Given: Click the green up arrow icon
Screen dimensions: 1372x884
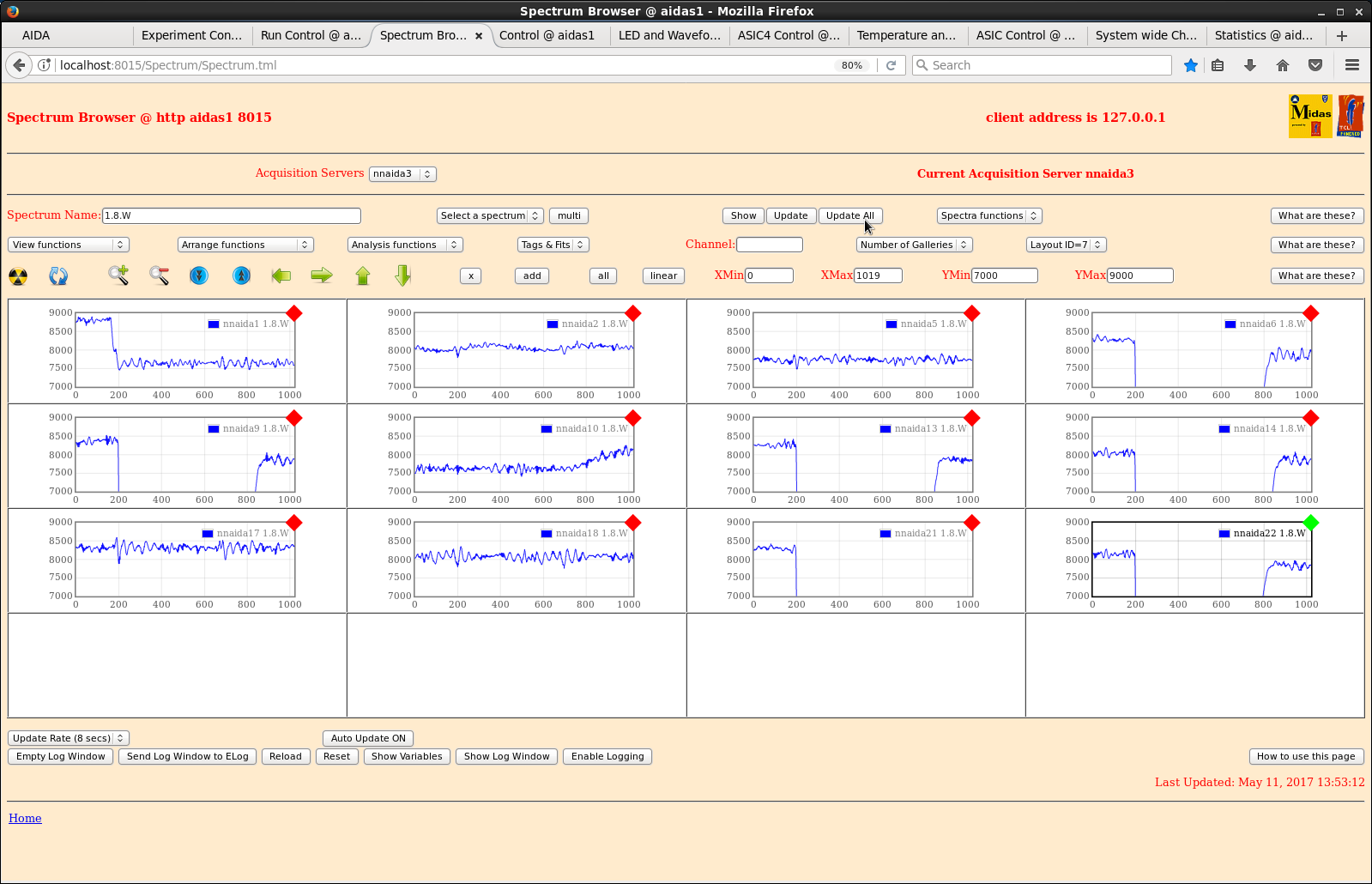Looking at the screenshot, I should click(363, 275).
